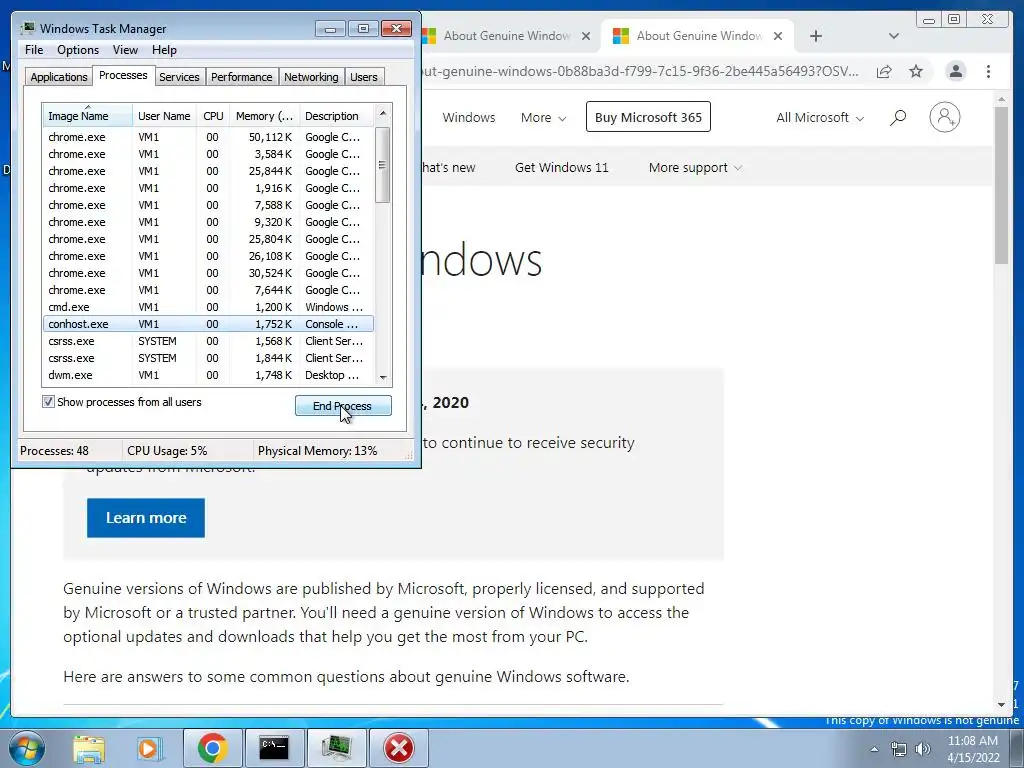1024x768 pixels.
Task: Click the process list scrollbar thumb
Action: coord(383,165)
